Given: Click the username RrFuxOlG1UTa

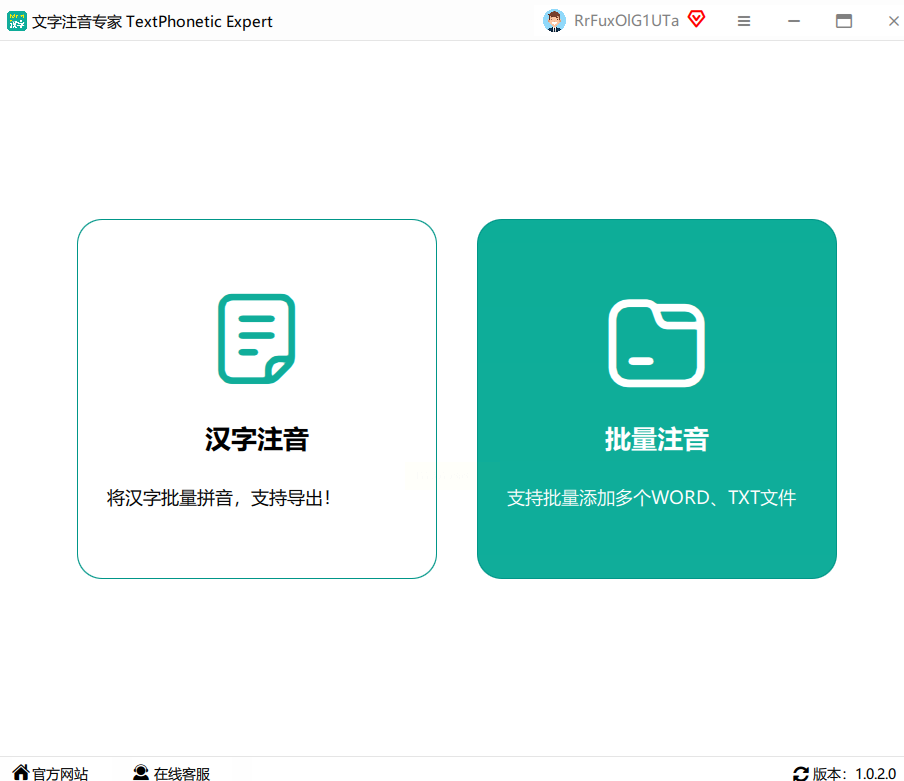Looking at the screenshot, I should coord(626,21).
